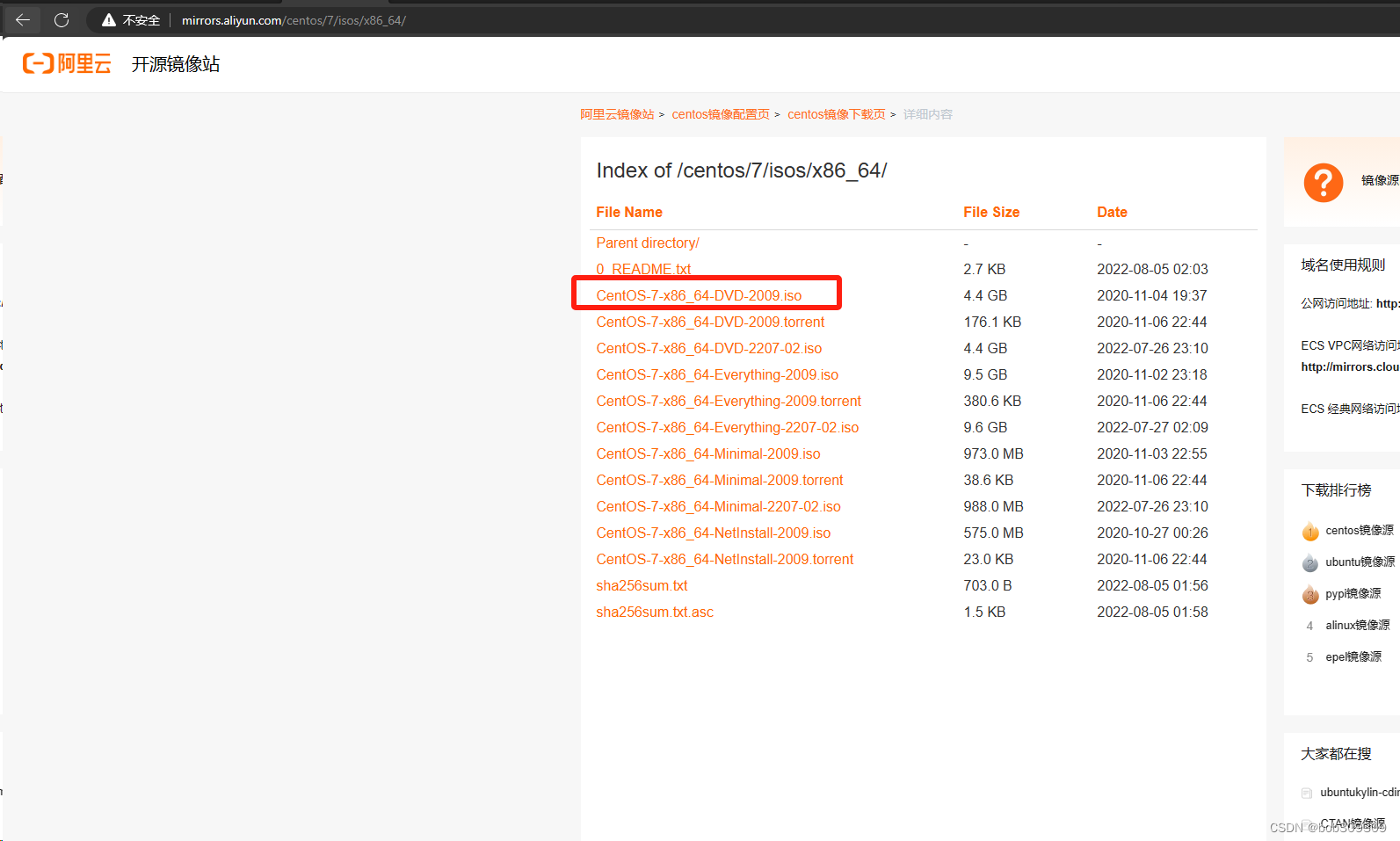
Task: Click the 详细内容 breadcrumb text
Action: [x=928, y=114]
